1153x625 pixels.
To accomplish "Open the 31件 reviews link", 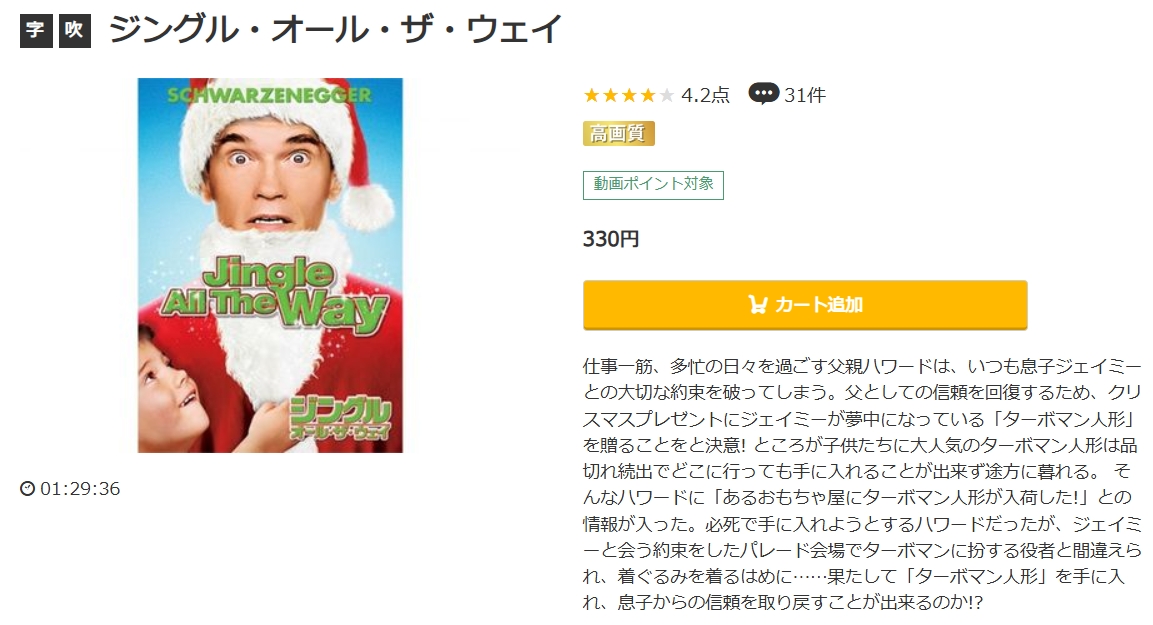I will [x=805, y=95].
